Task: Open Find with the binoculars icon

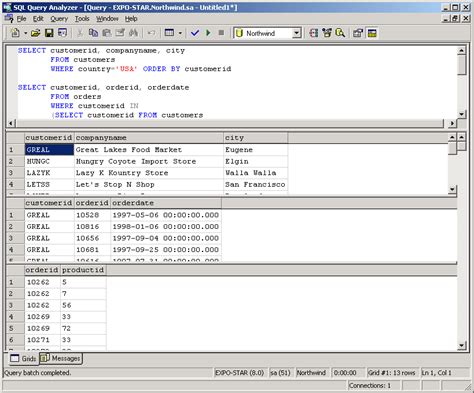Action: (133, 33)
